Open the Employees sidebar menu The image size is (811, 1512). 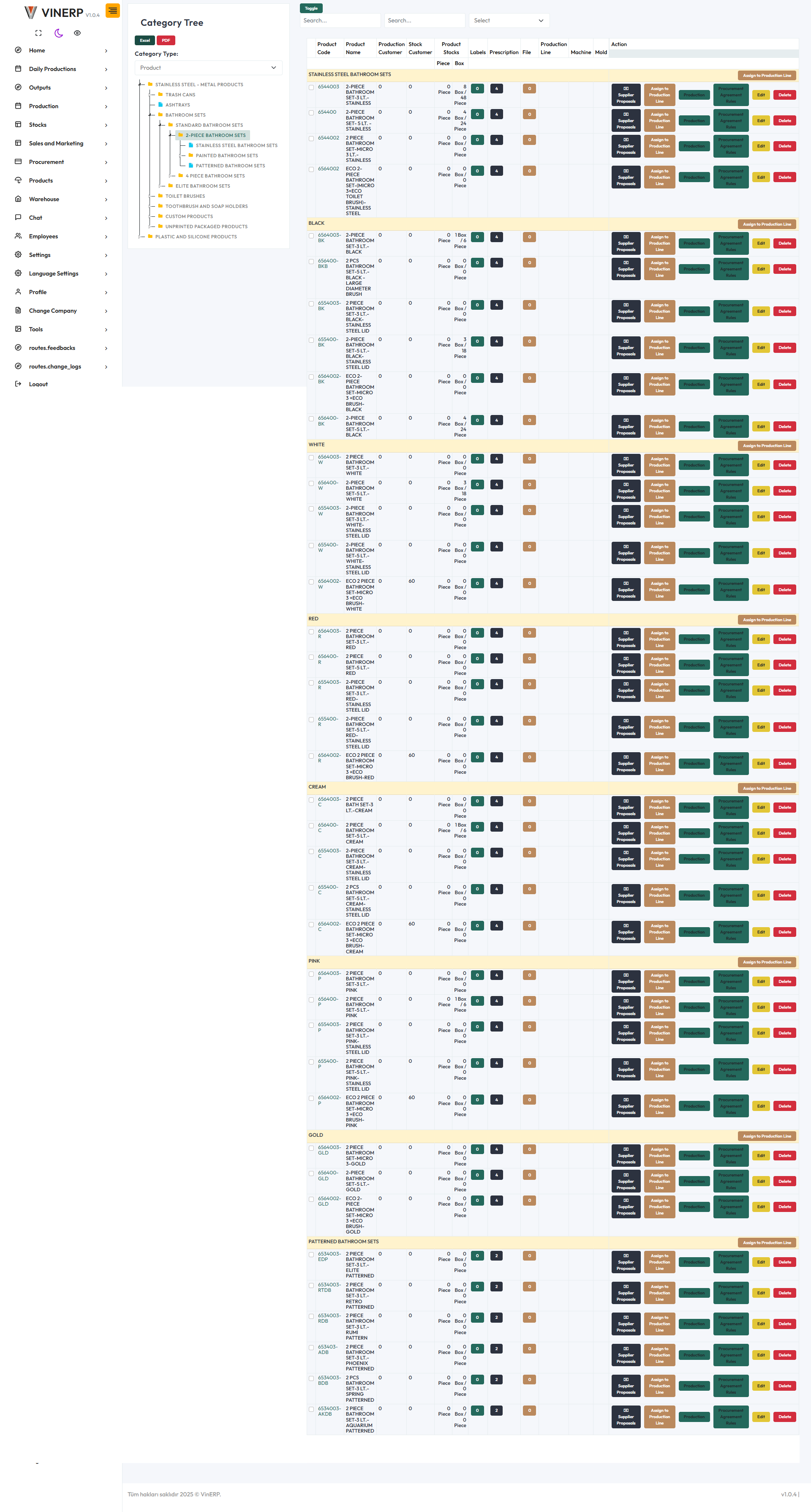pos(61,236)
